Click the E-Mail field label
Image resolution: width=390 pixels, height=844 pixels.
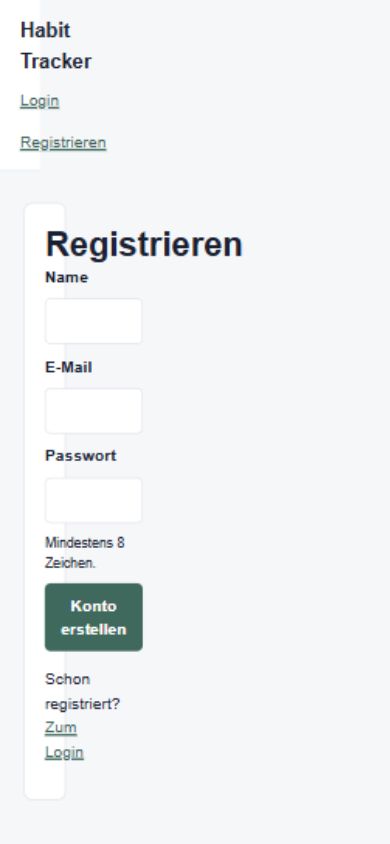point(68,367)
